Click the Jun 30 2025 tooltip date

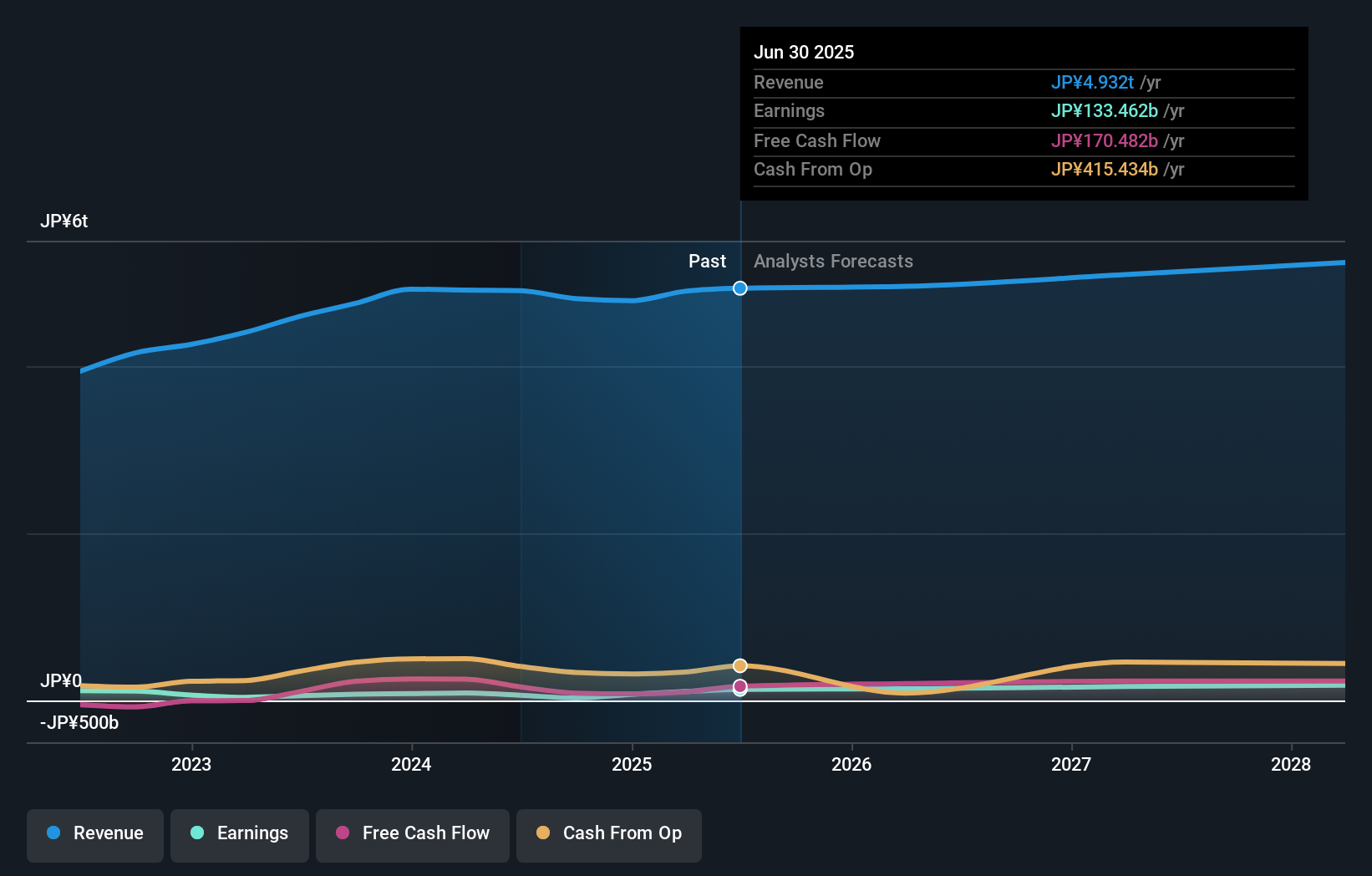804,52
